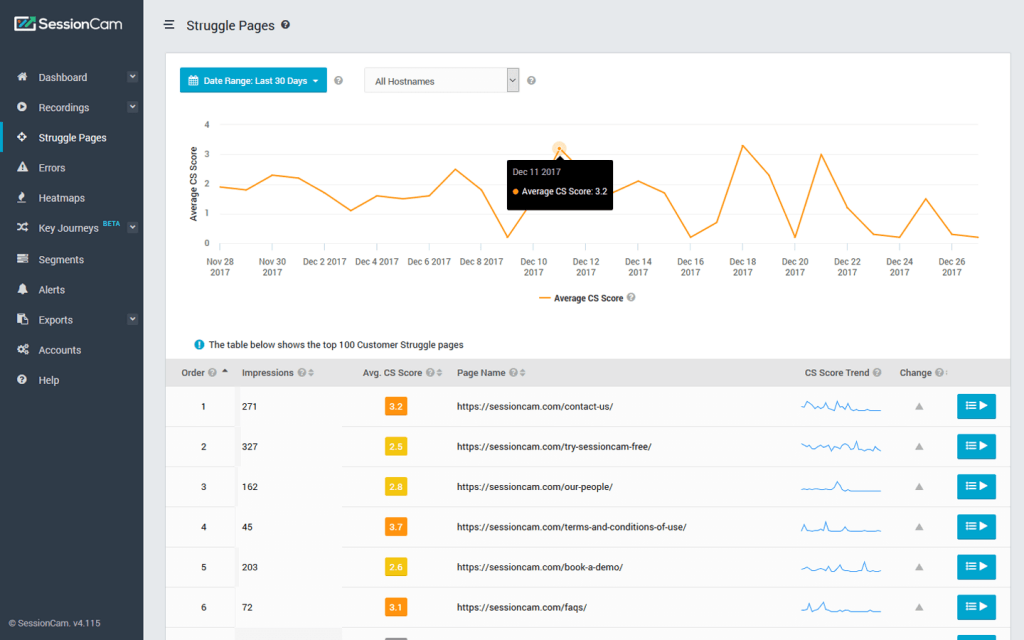The height and width of the screenshot is (640, 1024).
Task: Click the Help question icon in sidebar
Action: click(22, 379)
